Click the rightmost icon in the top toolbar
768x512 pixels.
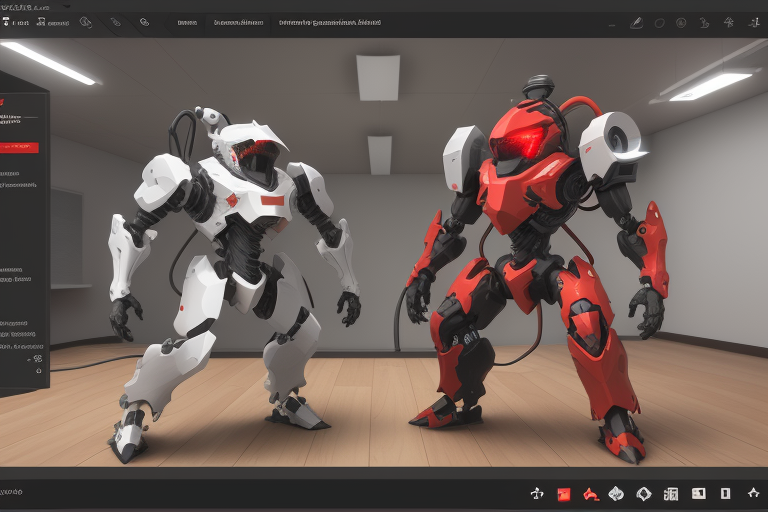tap(754, 21)
